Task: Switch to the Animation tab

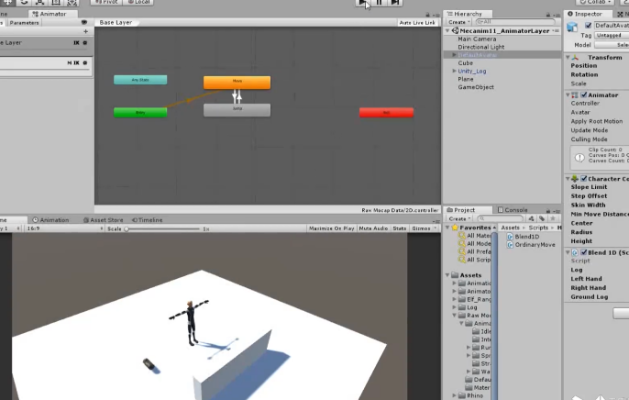Action: tap(51, 220)
